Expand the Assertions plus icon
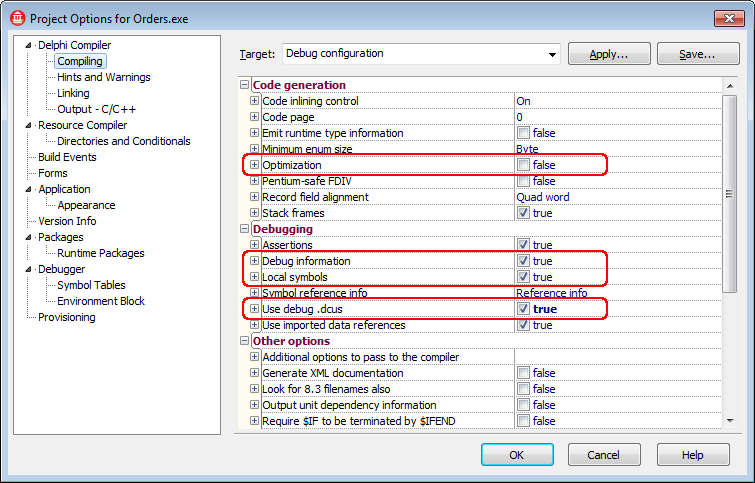 coord(254,245)
